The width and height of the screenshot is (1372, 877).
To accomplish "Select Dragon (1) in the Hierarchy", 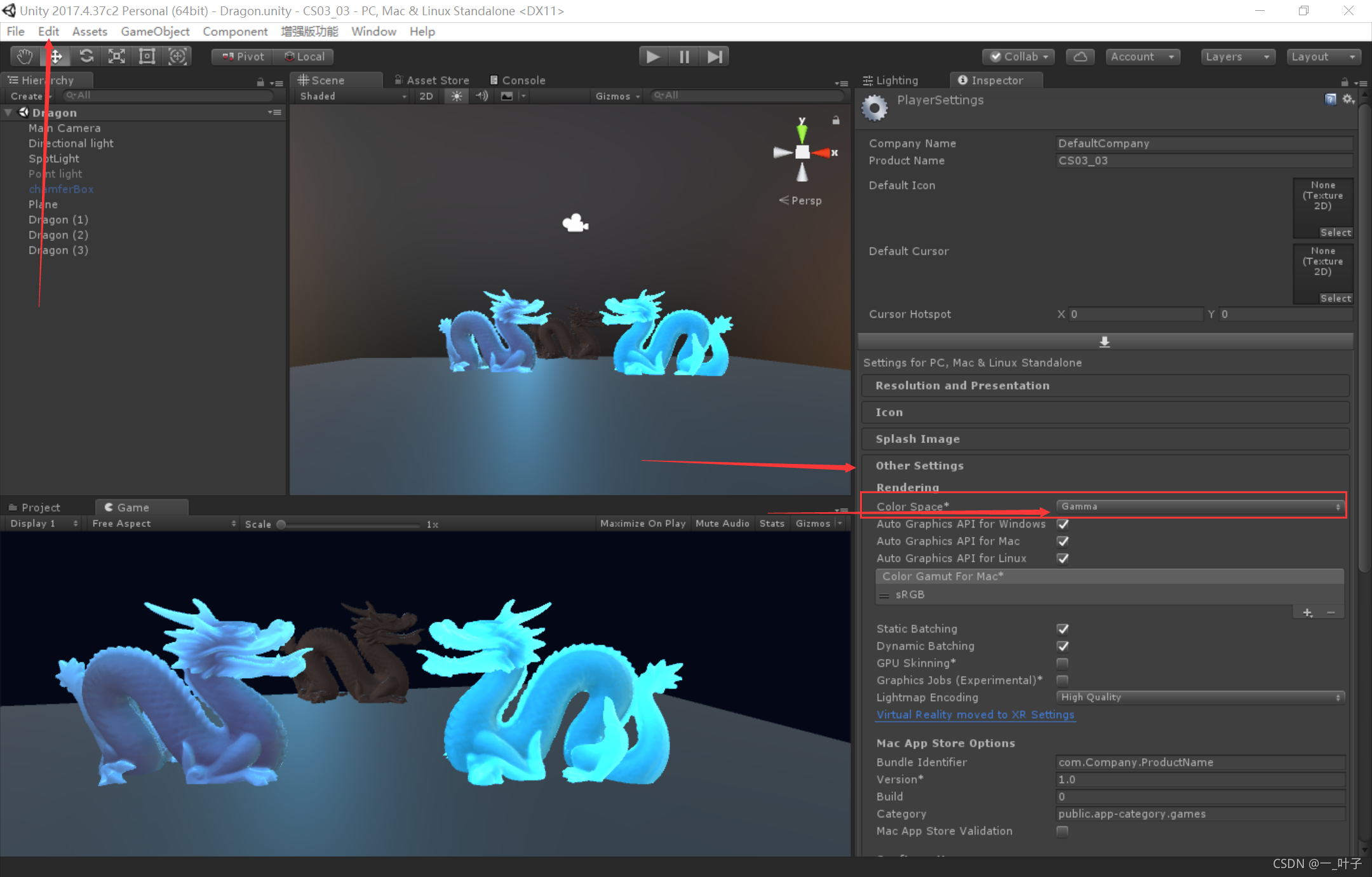I will [x=58, y=219].
